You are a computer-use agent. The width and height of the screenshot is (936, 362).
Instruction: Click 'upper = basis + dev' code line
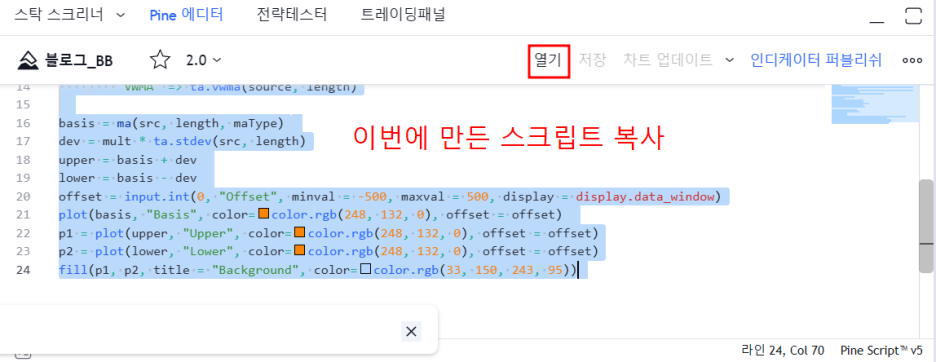tap(128, 160)
